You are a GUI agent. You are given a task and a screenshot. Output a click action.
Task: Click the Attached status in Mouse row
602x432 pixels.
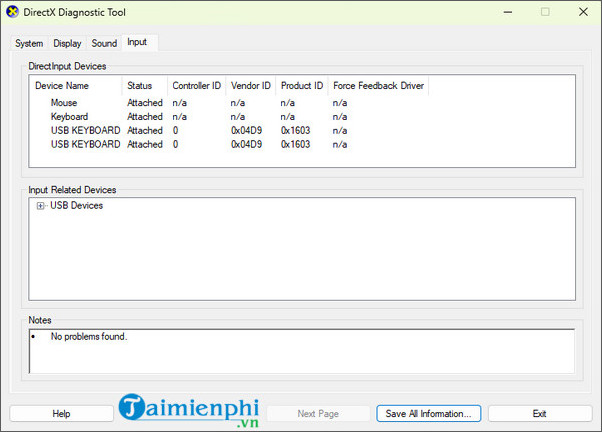click(145, 103)
